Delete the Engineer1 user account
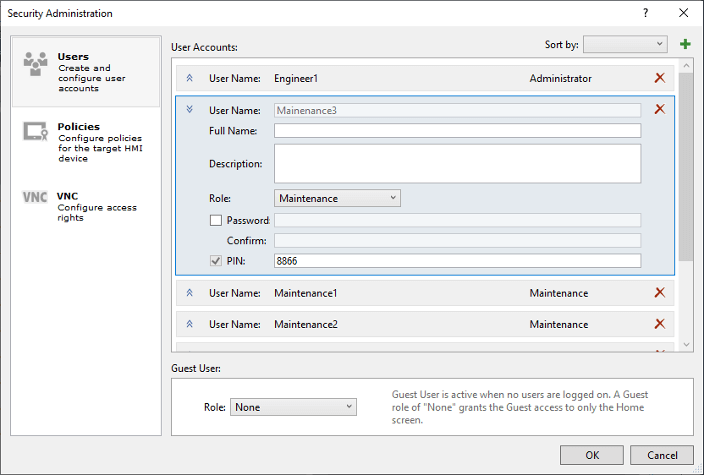Image resolution: width=704 pixels, height=476 pixels. pyautogui.click(x=660, y=78)
